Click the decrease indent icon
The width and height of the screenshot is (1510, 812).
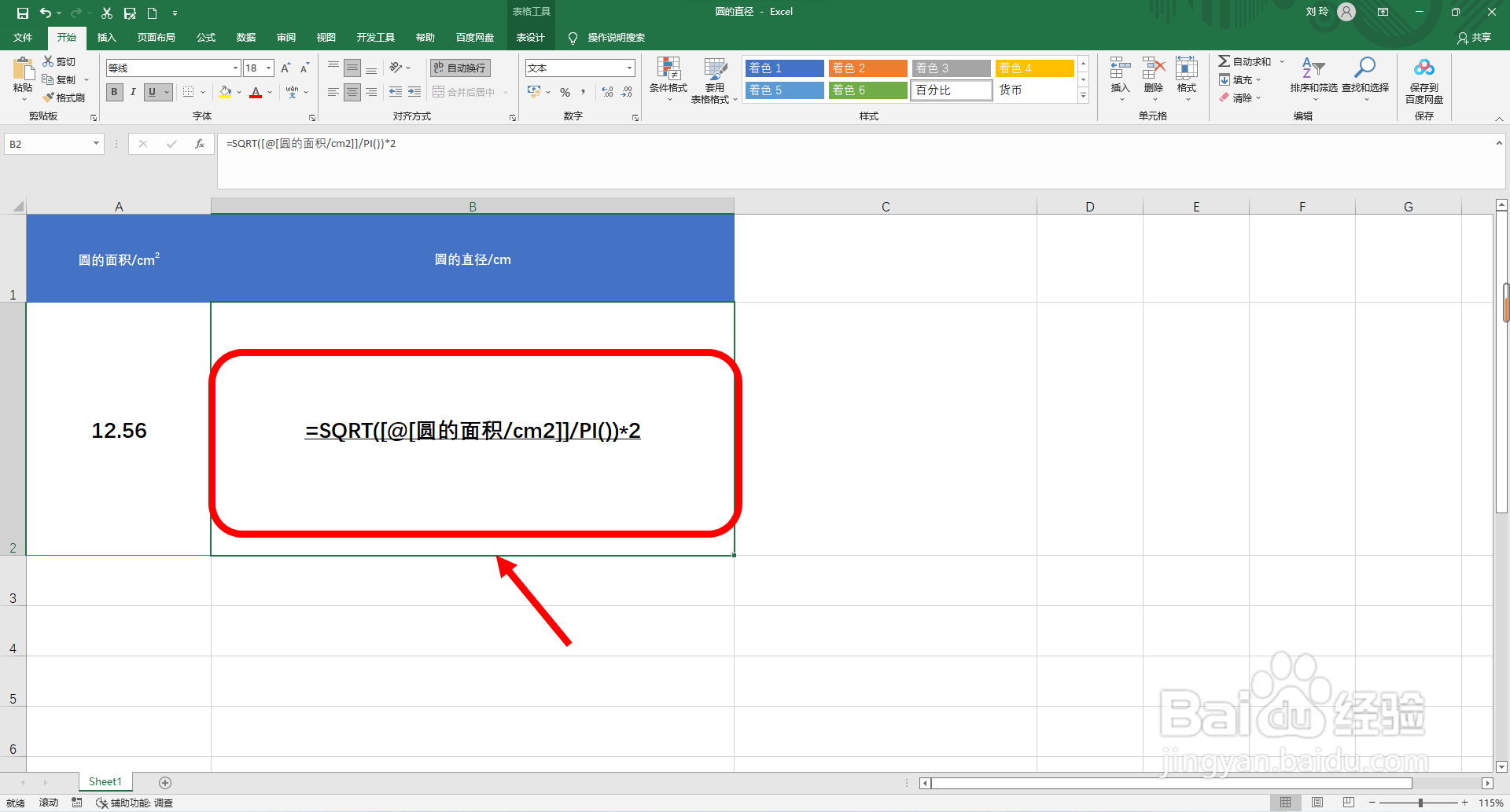pyautogui.click(x=396, y=92)
